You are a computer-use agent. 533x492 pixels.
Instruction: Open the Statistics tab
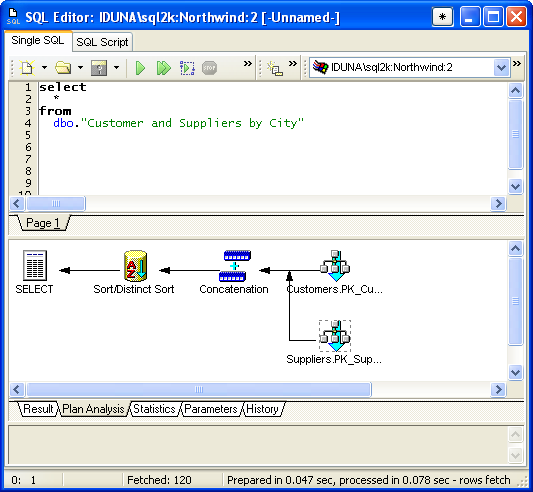[154, 409]
